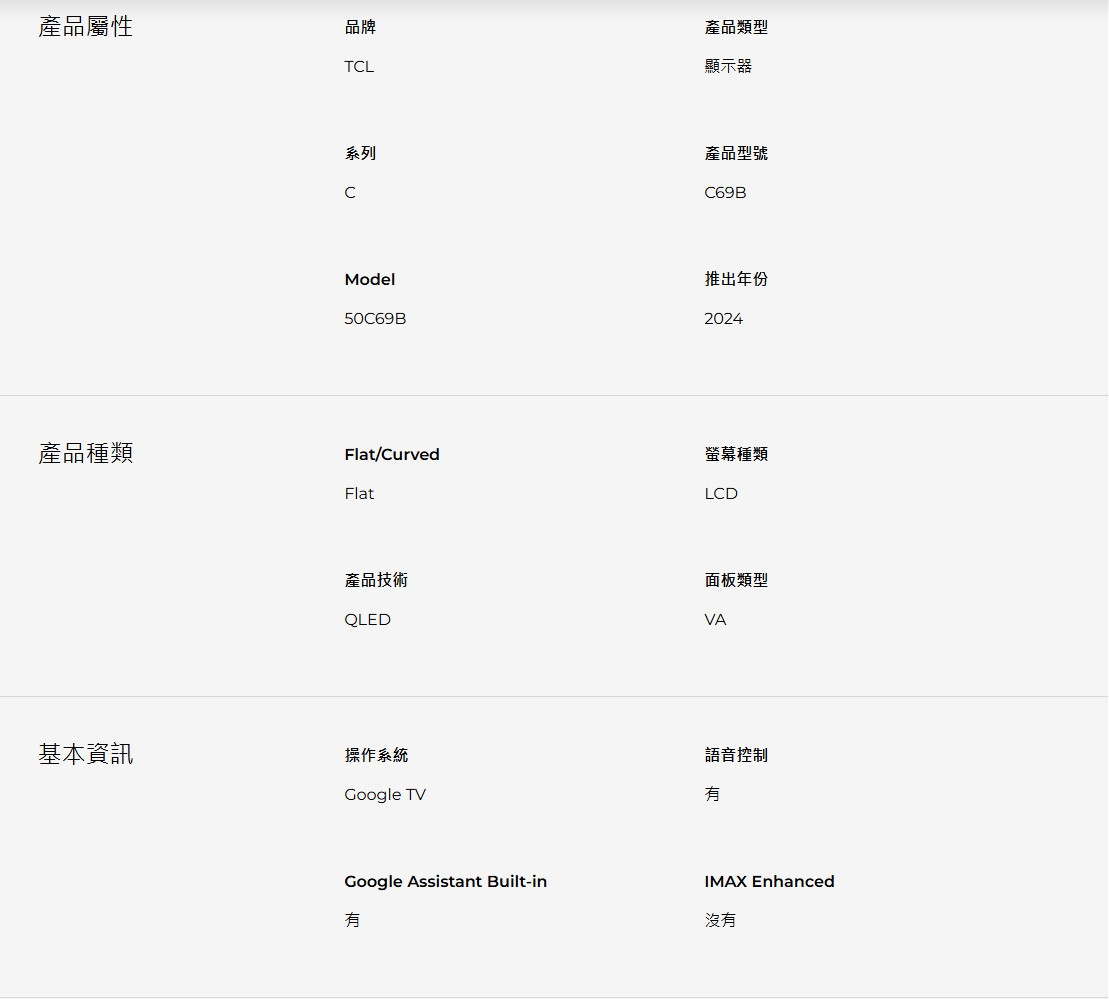Select the series value C
1109x999 pixels.
(350, 192)
